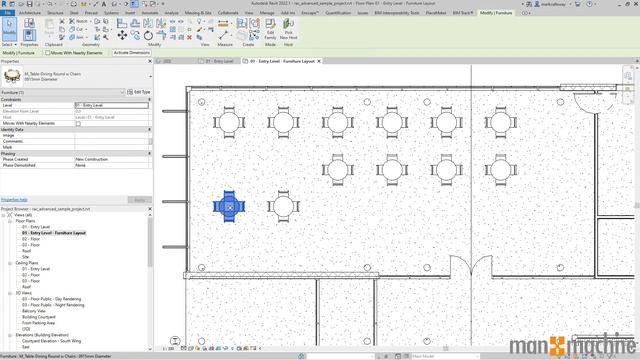
Task: Open the Properties help link
Action: click(x=14, y=200)
